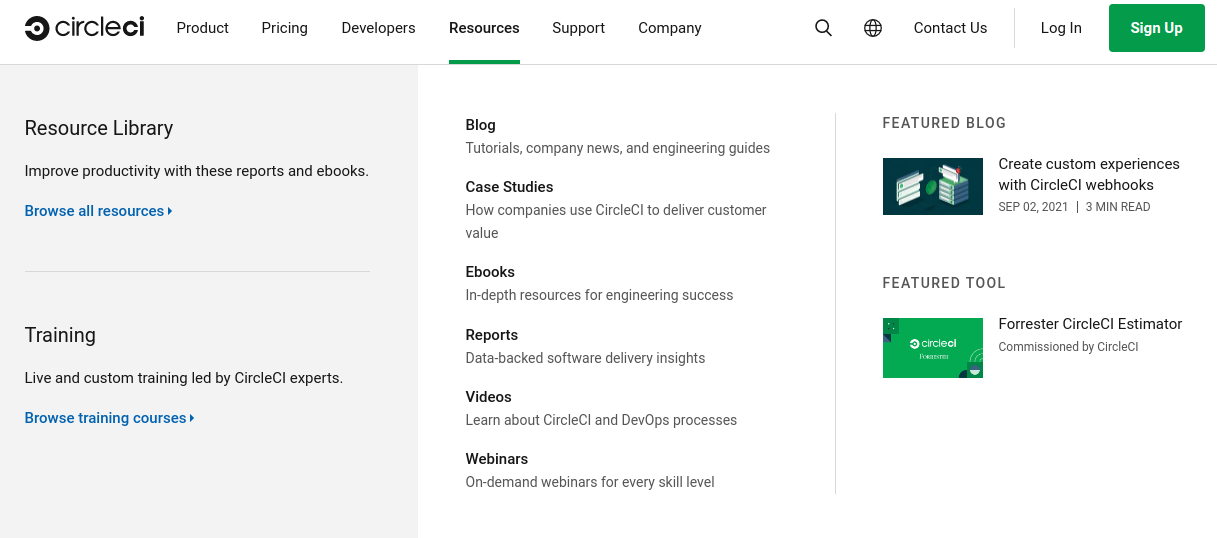Click the 'FEATURED TOOL' heading
This screenshot has width=1217, height=538.
tap(944, 283)
